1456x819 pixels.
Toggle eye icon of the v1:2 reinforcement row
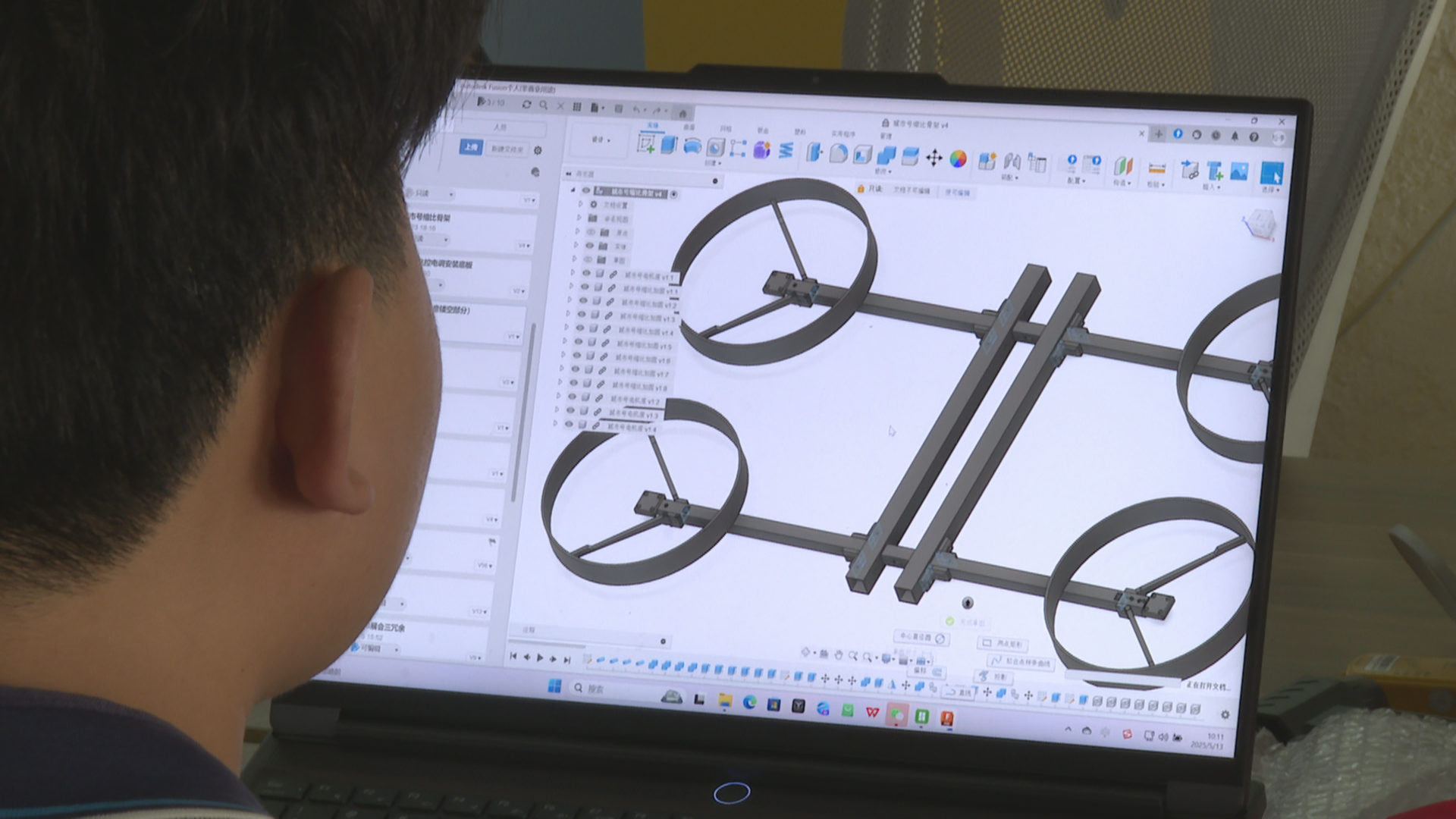pyautogui.click(x=584, y=301)
